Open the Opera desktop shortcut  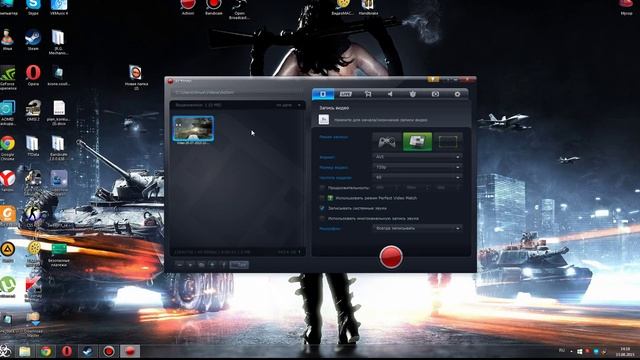coord(33,75)
